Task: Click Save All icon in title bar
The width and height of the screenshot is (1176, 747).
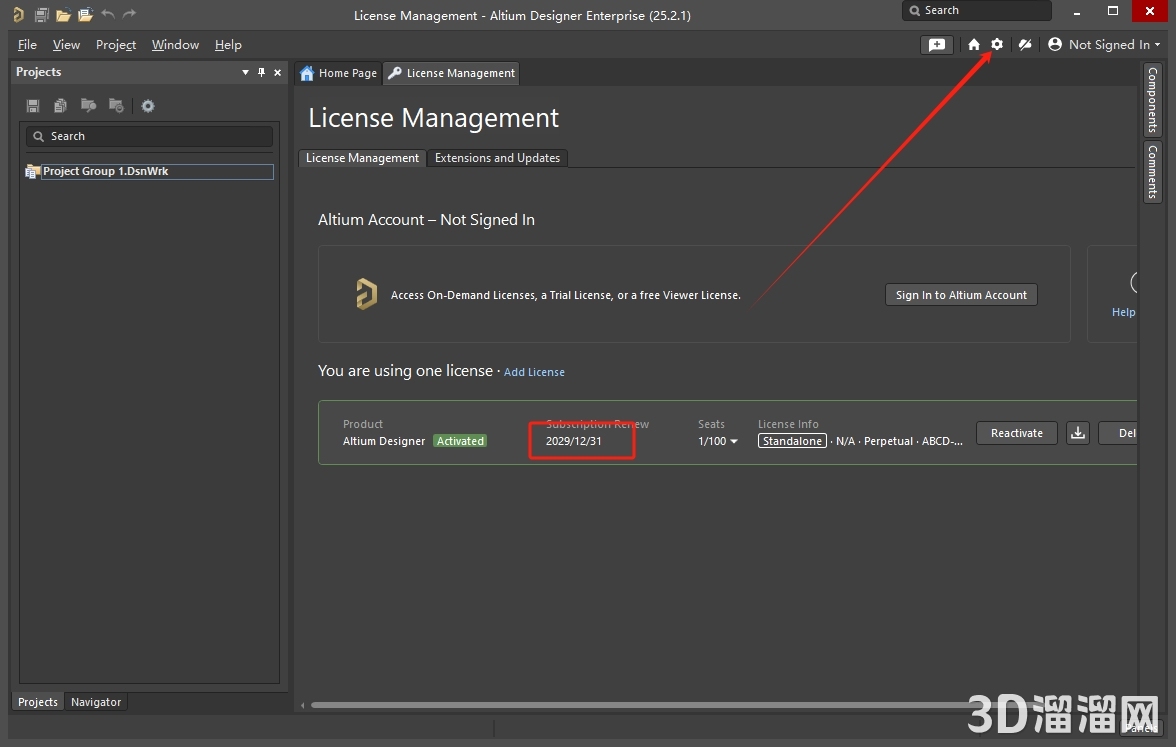Action: click(x=42, y=14)
